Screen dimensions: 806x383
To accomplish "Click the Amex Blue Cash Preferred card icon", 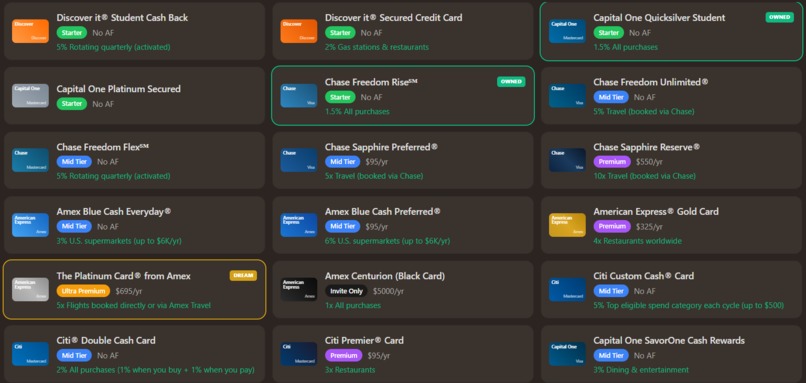I will 299,225.
